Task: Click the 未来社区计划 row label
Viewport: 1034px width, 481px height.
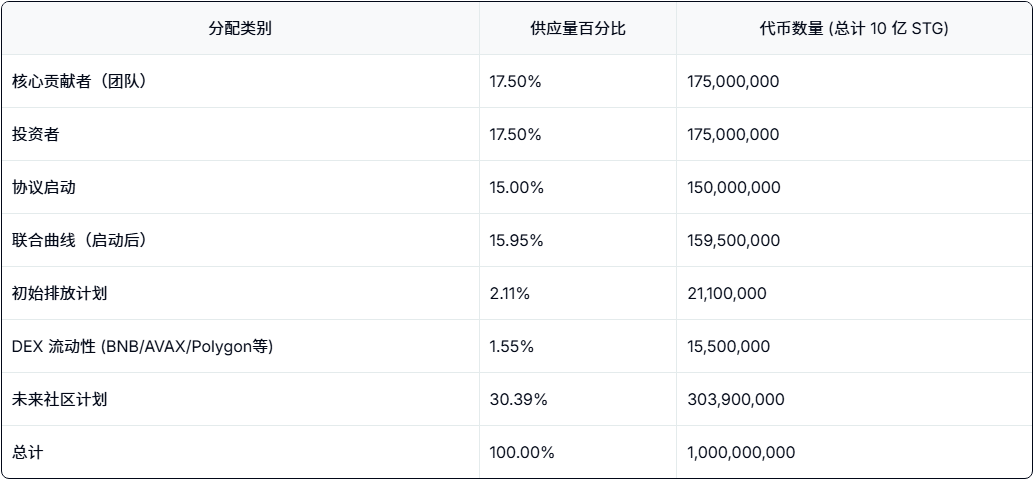Action: tap(59, 399)
